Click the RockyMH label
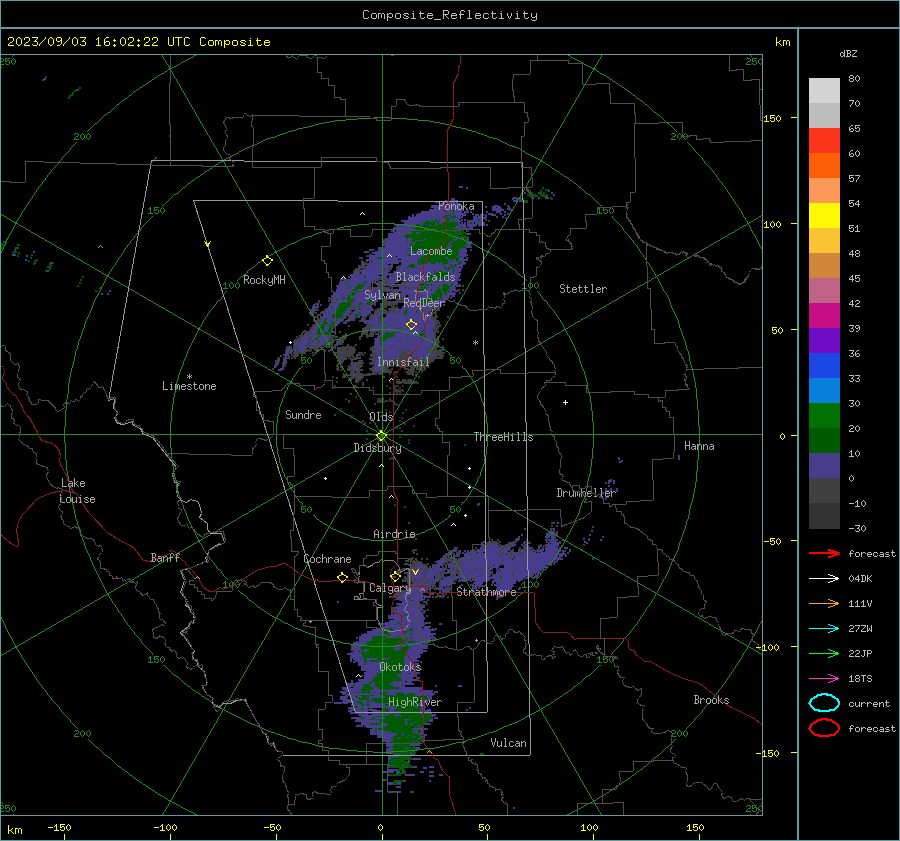Viewport: 900px width, 841px height. [x=264, y=280]
